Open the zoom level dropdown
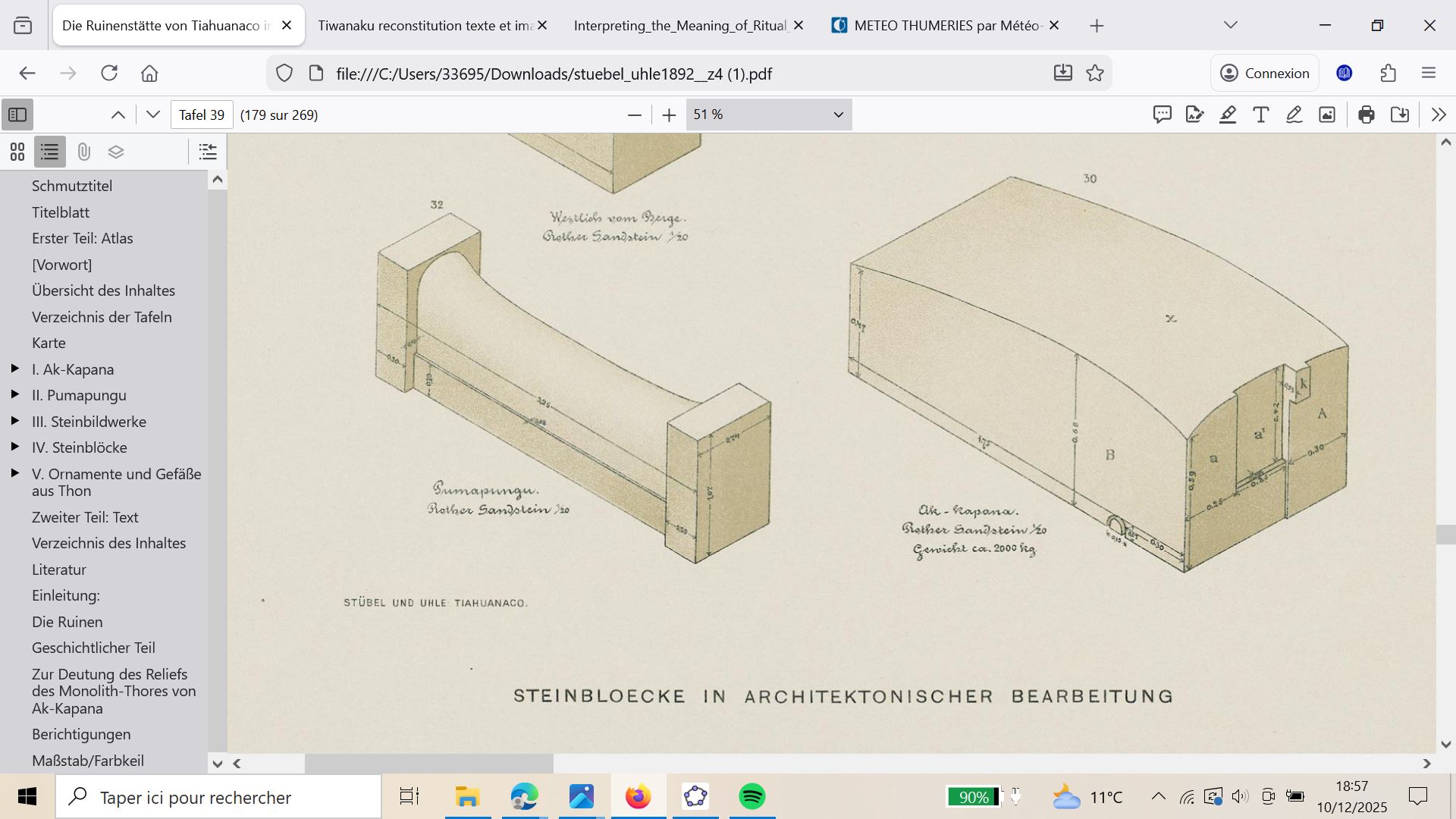This screenshot has height=819, width=1456. pos(768,115)
